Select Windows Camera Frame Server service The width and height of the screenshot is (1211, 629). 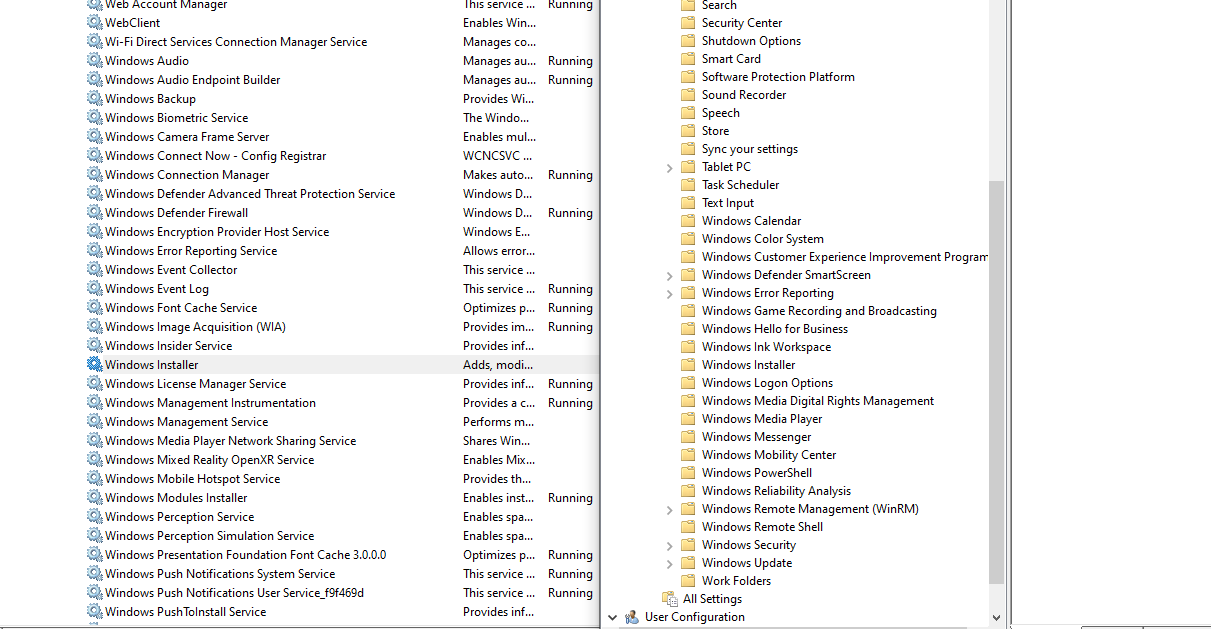click(187, 137)
